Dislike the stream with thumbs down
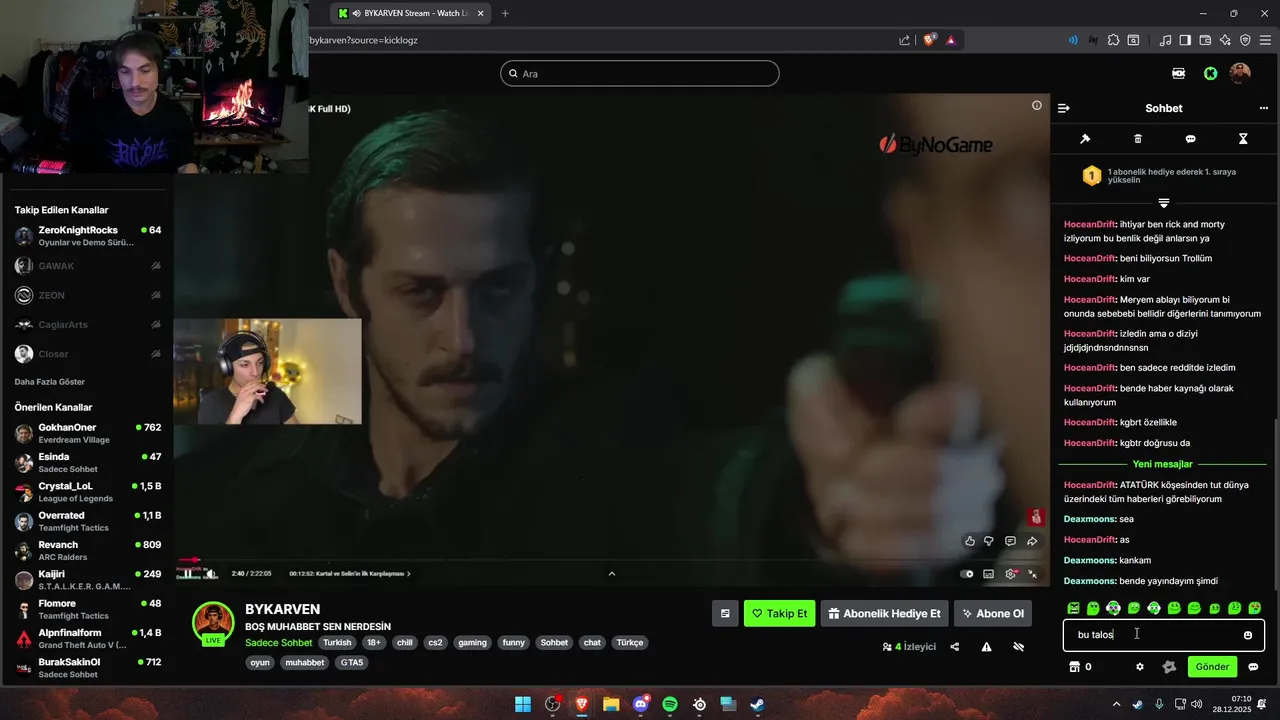The height and width of the screenshot is (720, 1280). (x=989, y=541)
